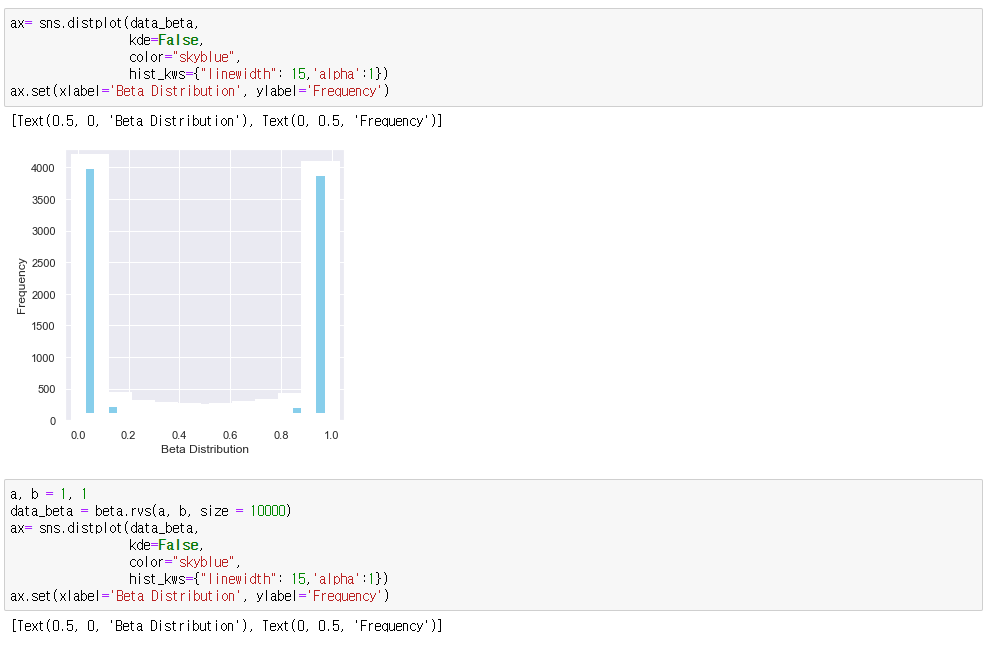Click the 0.4 tick label on the x-axis
Image resolution: width=997 pixels, height=648 pixels.
point(179,435)
